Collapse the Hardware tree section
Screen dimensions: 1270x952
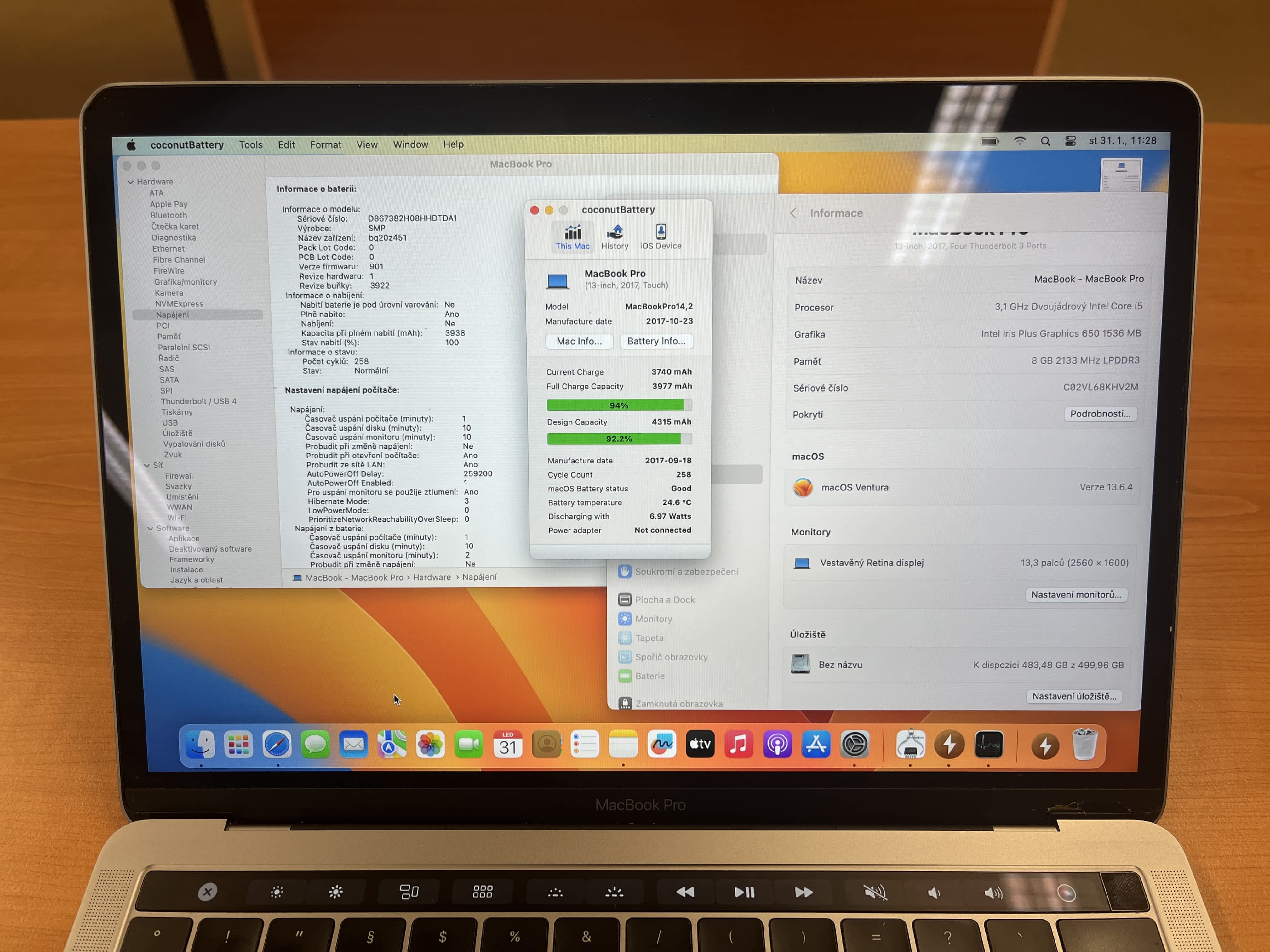point(130,182)
